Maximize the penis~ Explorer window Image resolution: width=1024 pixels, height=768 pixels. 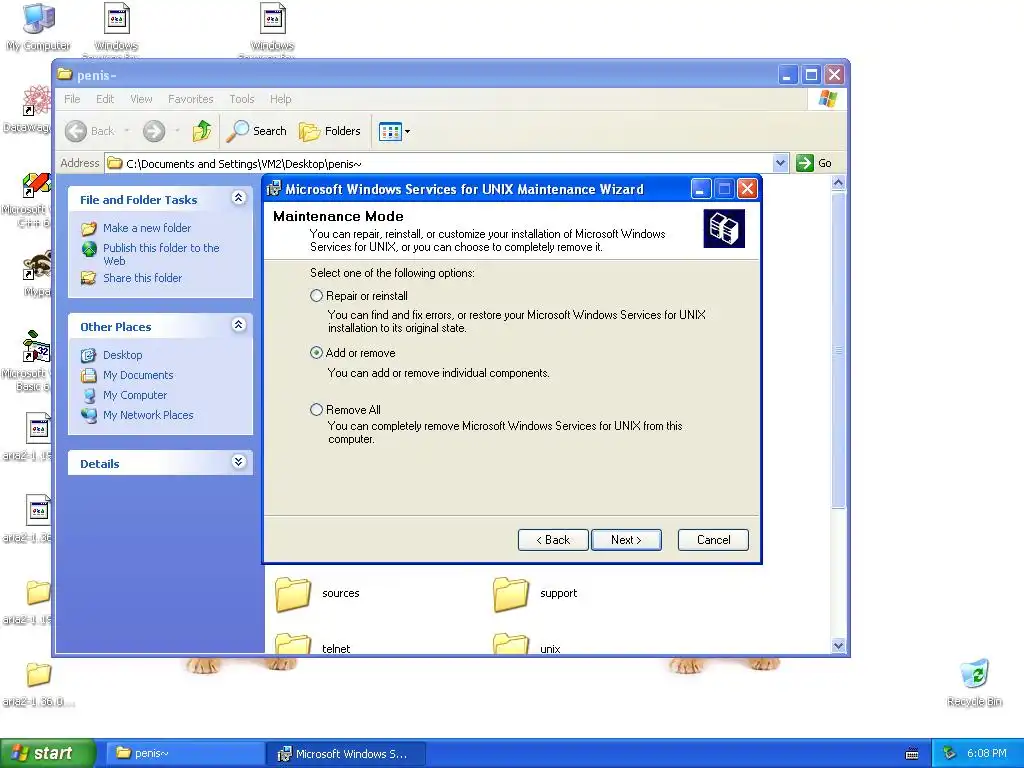pyautogui.click(x=811, y=75)
